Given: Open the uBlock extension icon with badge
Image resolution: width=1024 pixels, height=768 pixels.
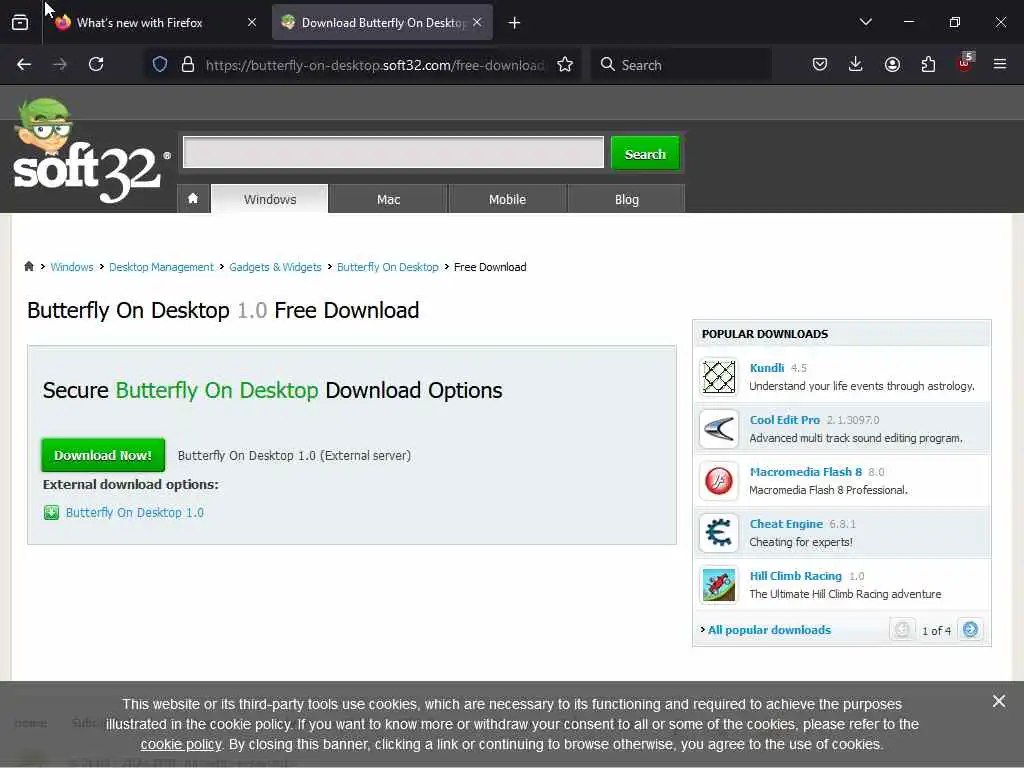Looking at the screenshot, I should 965,63.
